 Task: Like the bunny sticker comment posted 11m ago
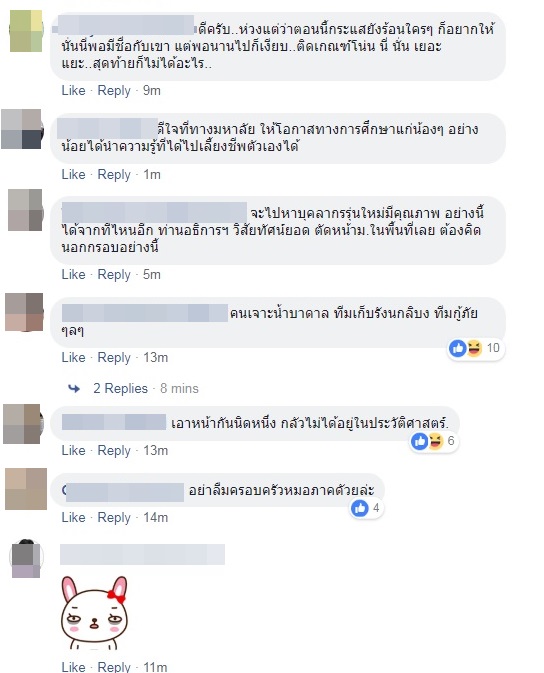point(73,667)
